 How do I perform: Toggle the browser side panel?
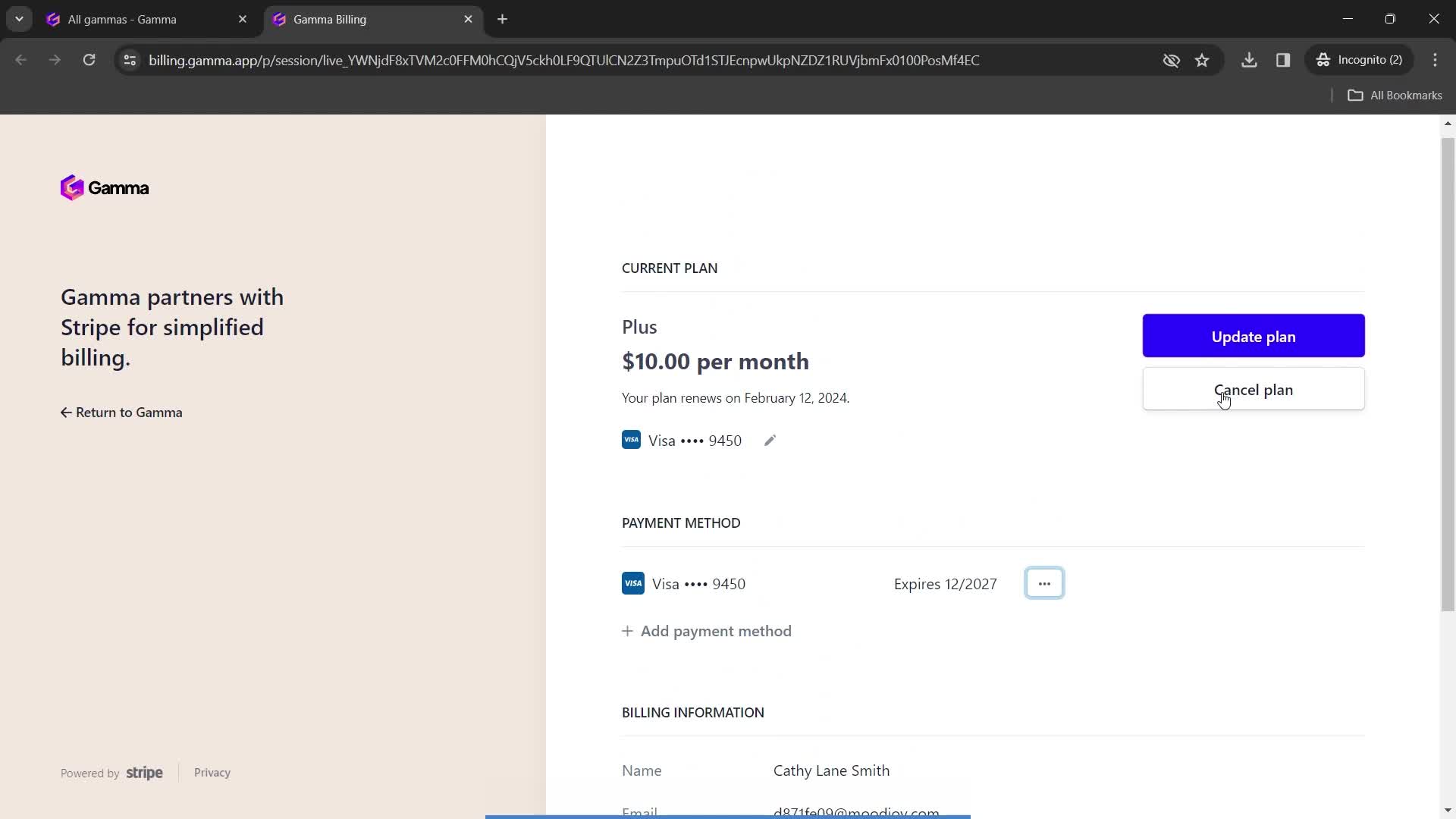tap(1283, 60)
